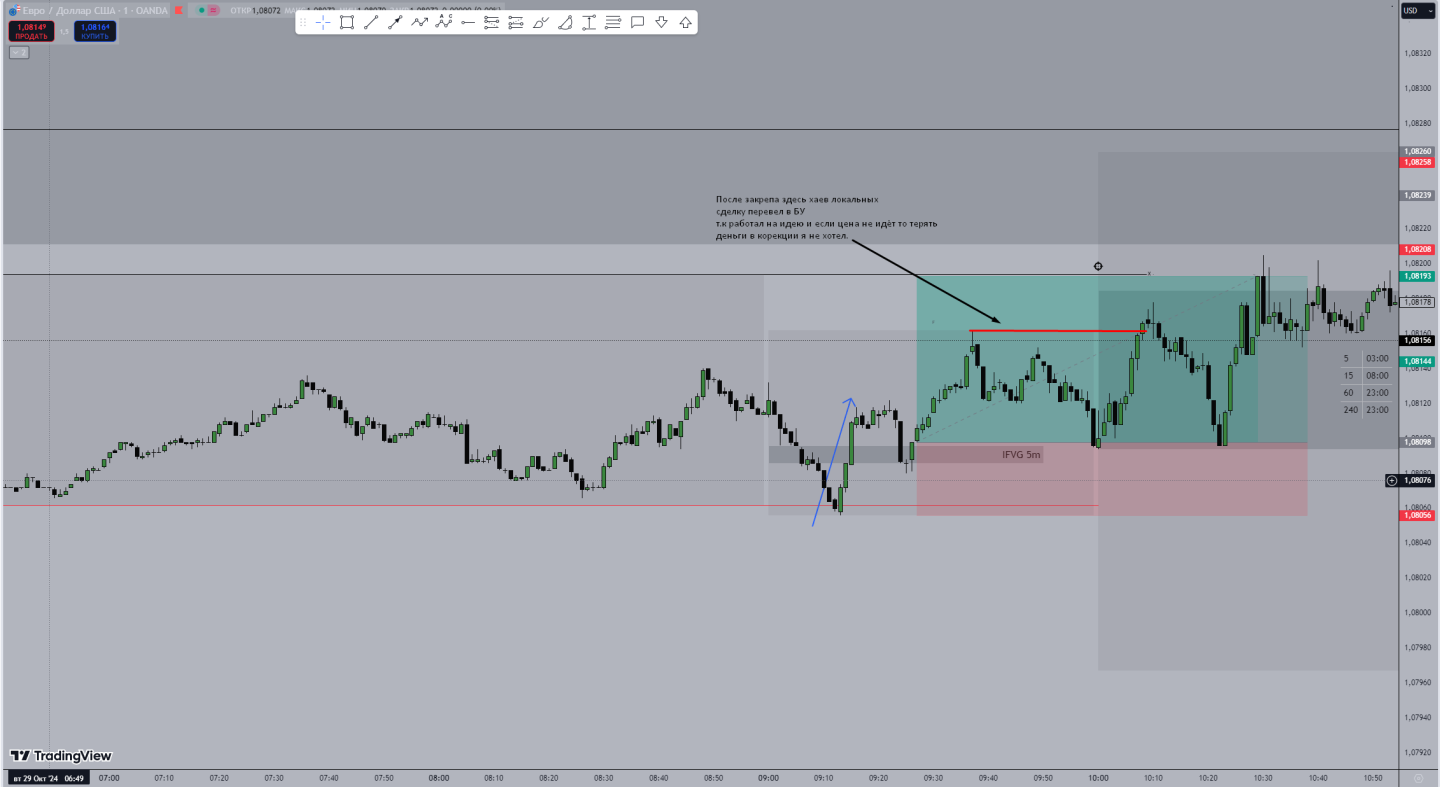Select the trend line tool
The image size is (1440, 787).
[371, 22]
